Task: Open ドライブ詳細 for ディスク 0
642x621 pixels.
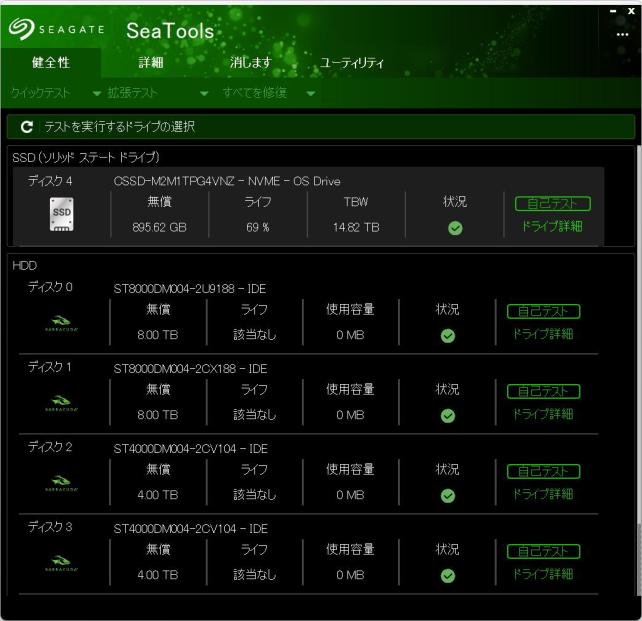Action: pyautogui.click(x=543, y=334)
